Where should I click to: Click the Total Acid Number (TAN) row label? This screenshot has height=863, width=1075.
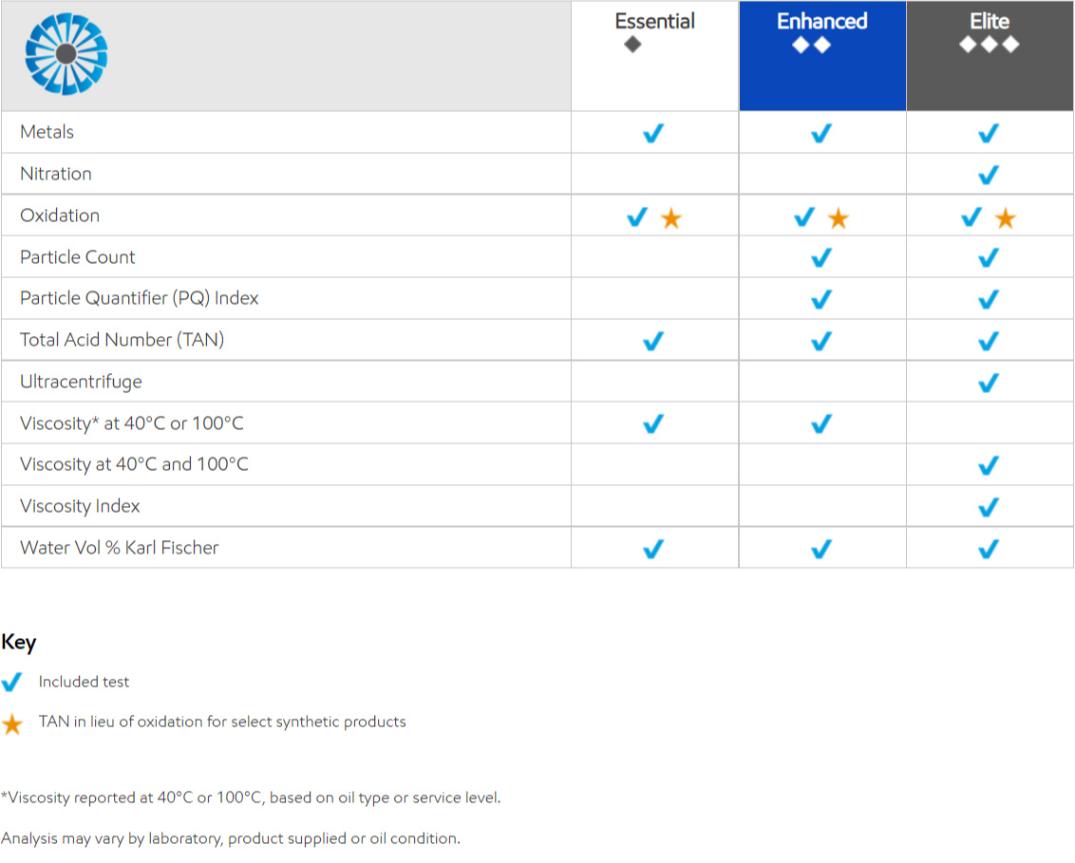click(122, 340)
